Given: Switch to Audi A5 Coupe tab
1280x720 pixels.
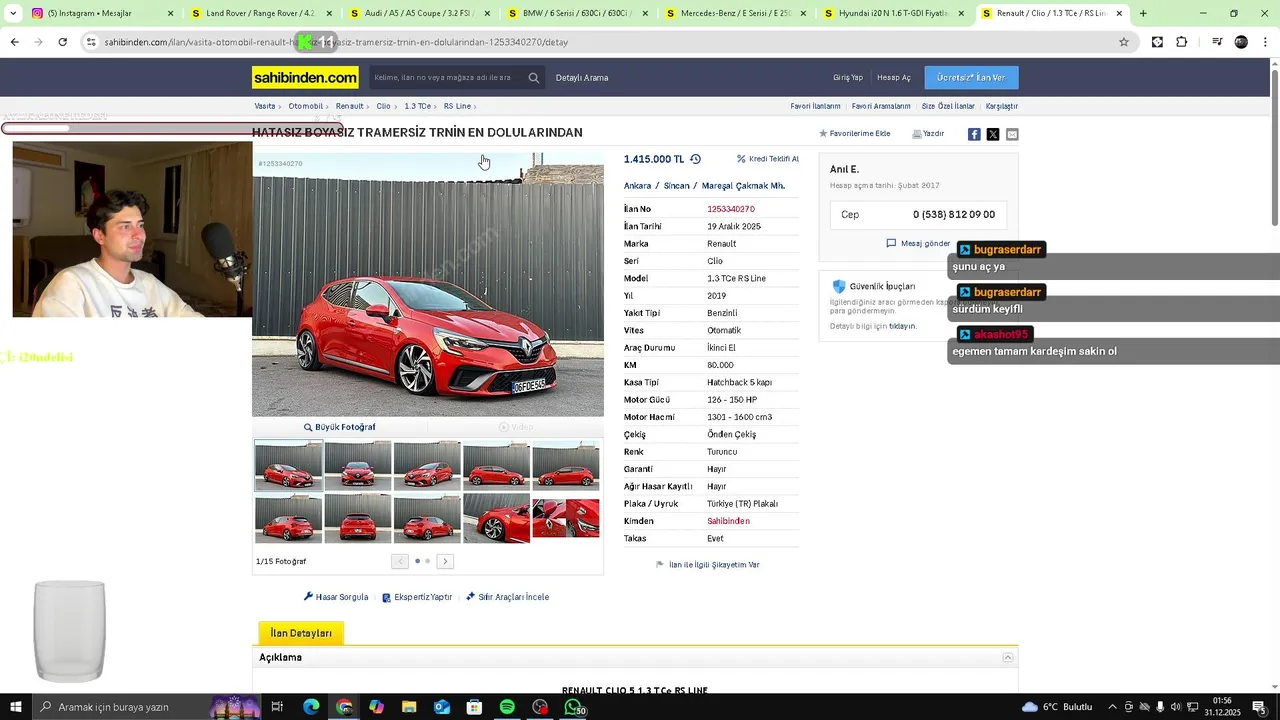Looking at the screenshot, I should click(422, 14).
